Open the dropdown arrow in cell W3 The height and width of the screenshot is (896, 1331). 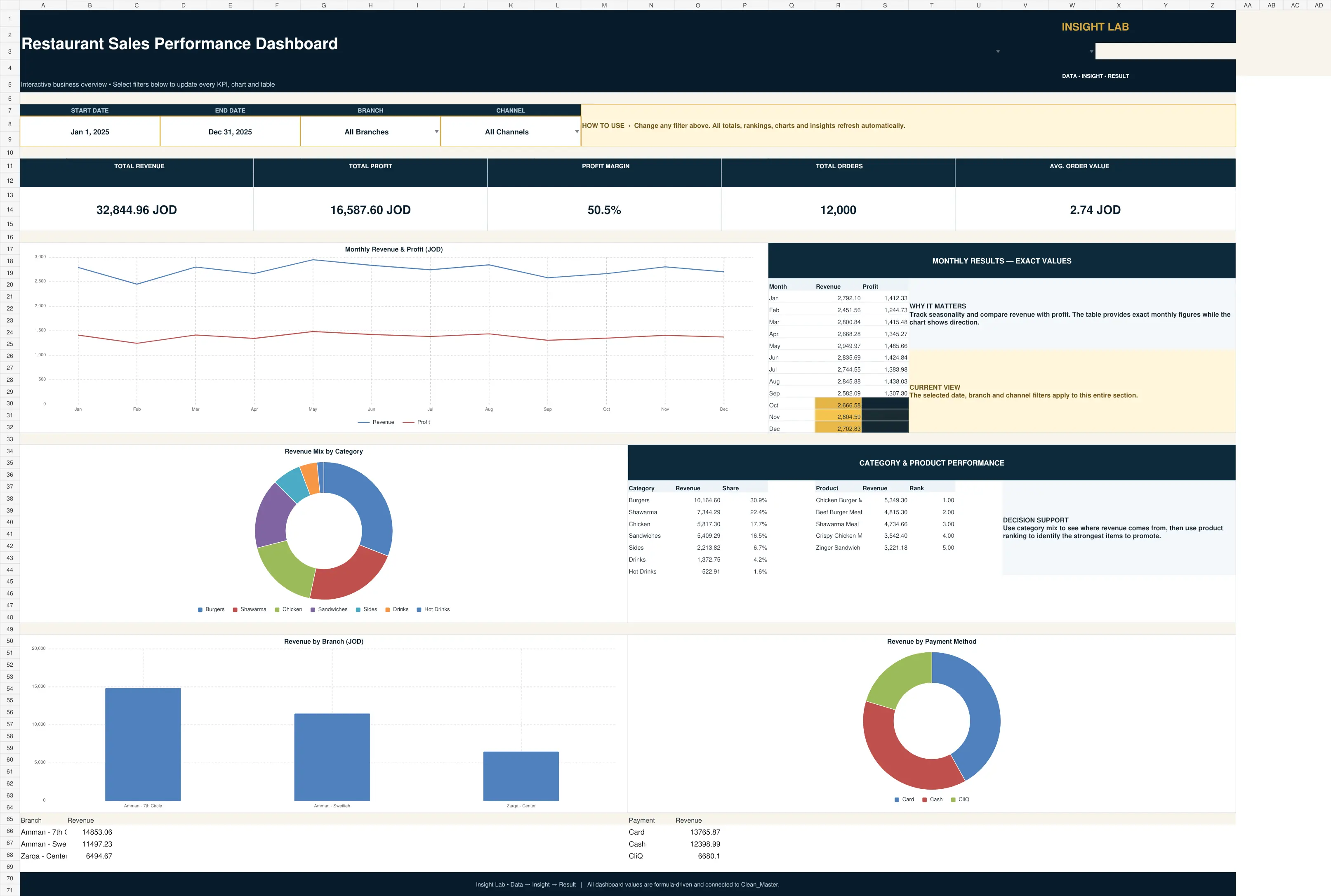click(1091, 52)
